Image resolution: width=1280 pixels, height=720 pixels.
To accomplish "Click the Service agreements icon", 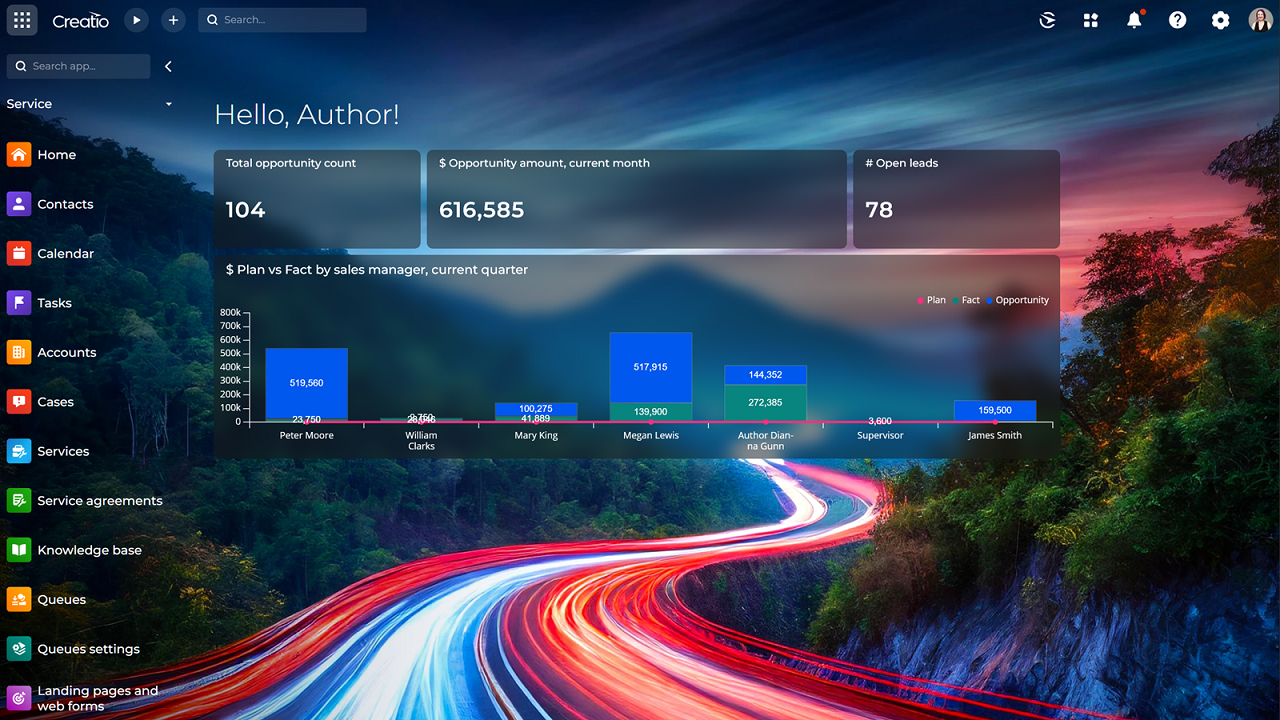I will (19, 501).
